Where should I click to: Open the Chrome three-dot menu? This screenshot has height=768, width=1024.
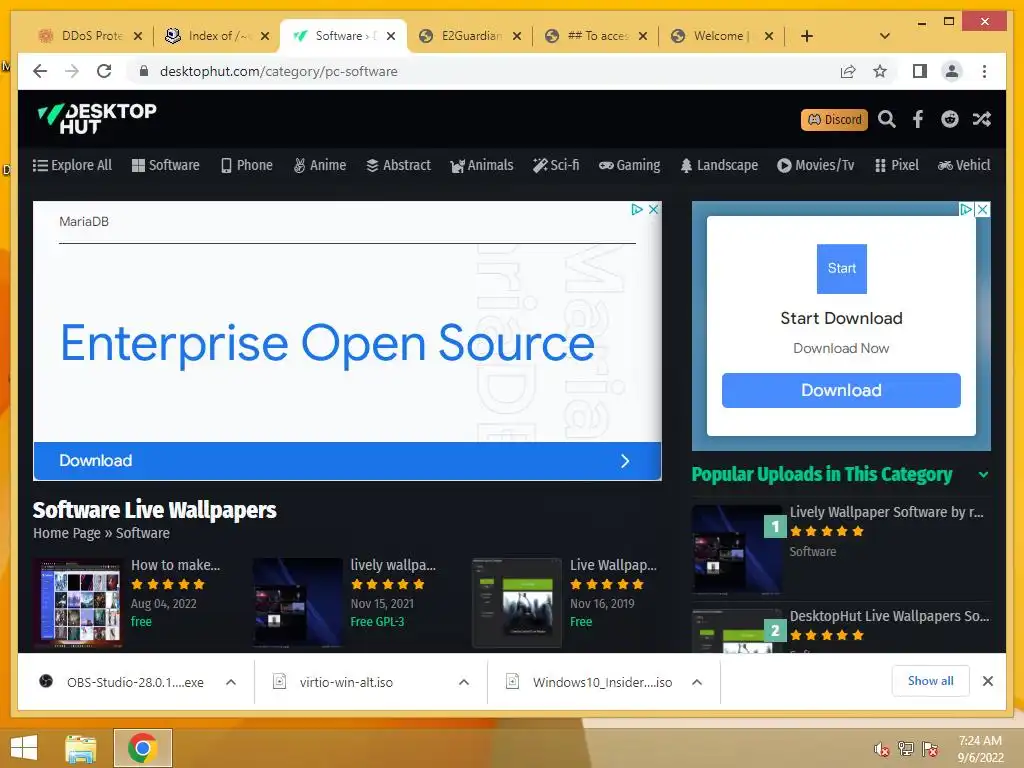point(984,71)
